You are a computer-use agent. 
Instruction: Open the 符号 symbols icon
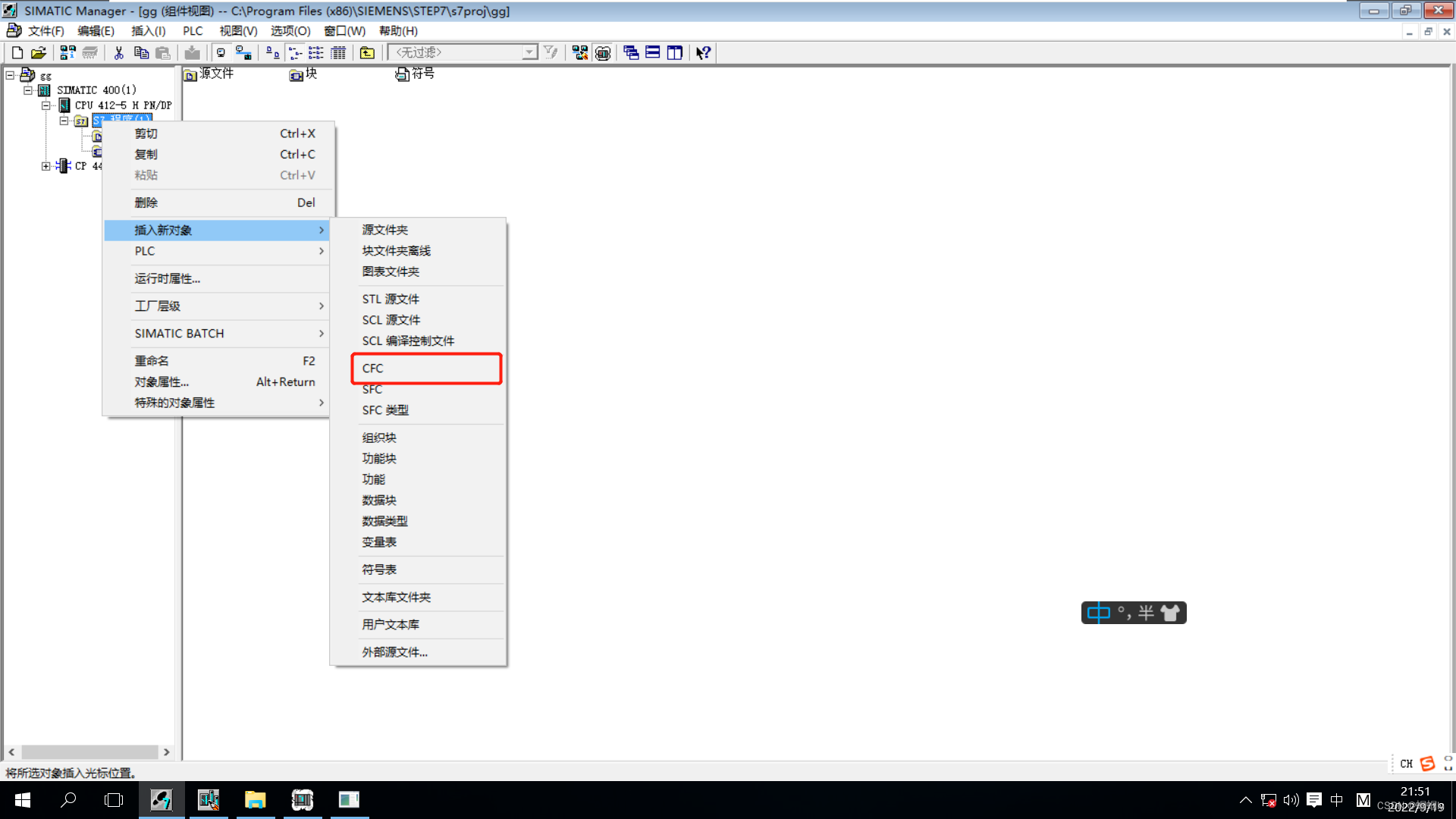[403, 74]
